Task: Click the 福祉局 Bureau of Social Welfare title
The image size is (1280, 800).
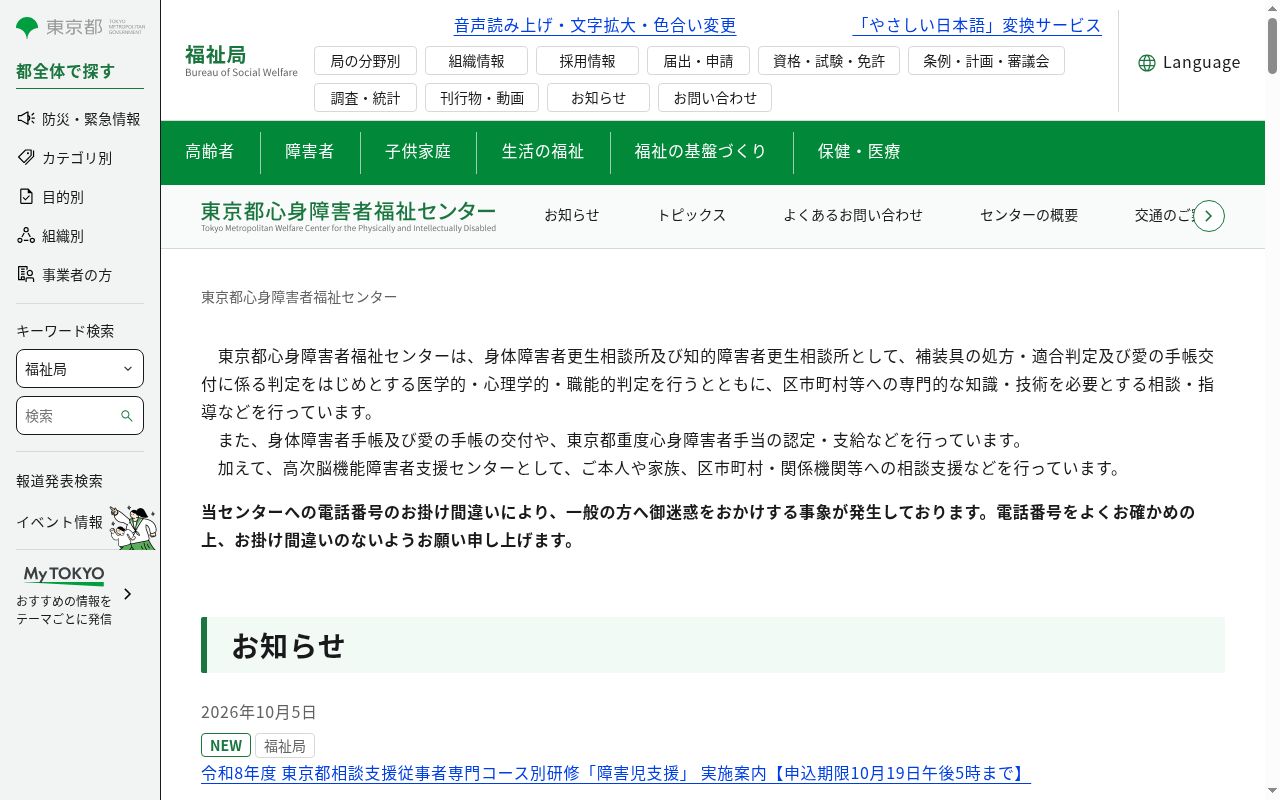Action: click(x=241, y=60)
